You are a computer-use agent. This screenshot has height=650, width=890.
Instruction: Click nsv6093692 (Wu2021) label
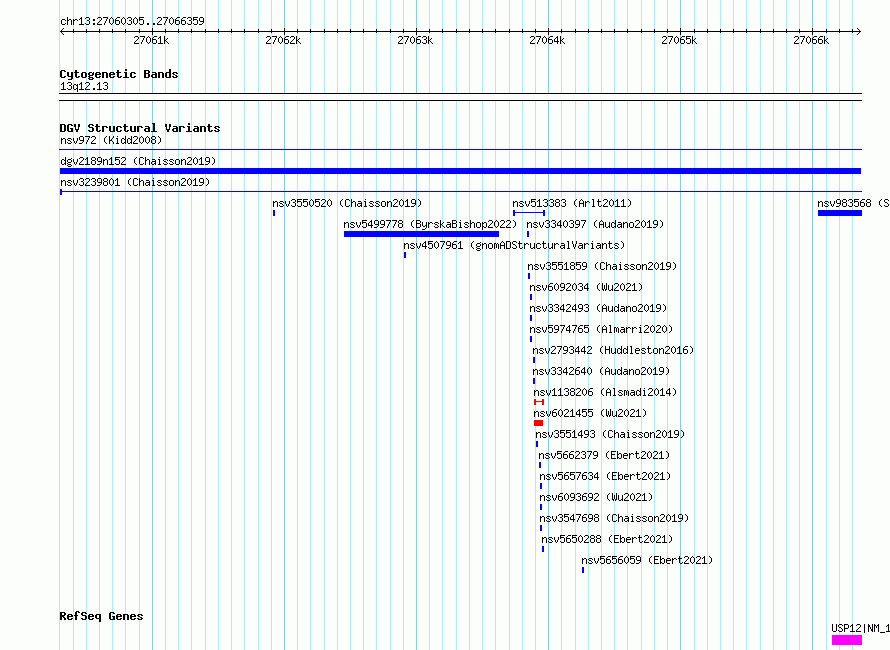click(x=597, y=497)
